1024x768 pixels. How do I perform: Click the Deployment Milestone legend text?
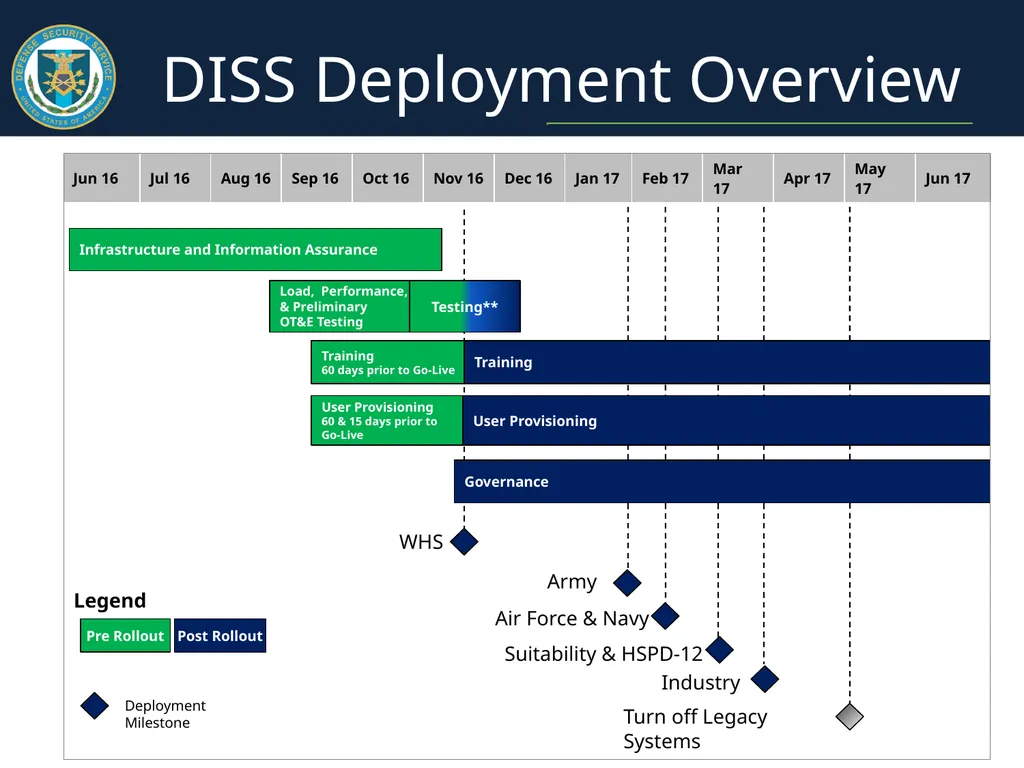click(165, 714)
